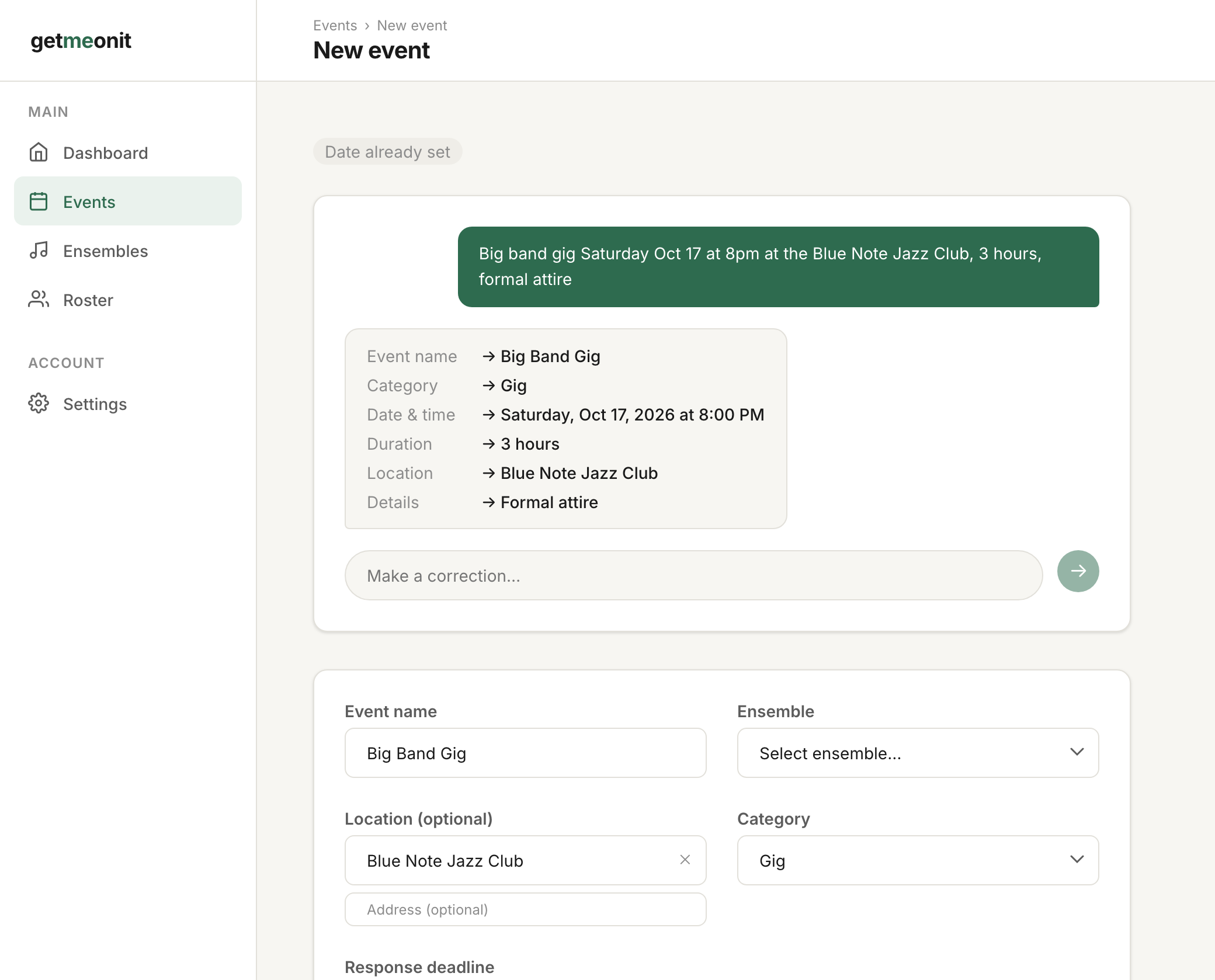Open the Ensembles section
The image size is (1215, 980).
[x=128, y=251]
